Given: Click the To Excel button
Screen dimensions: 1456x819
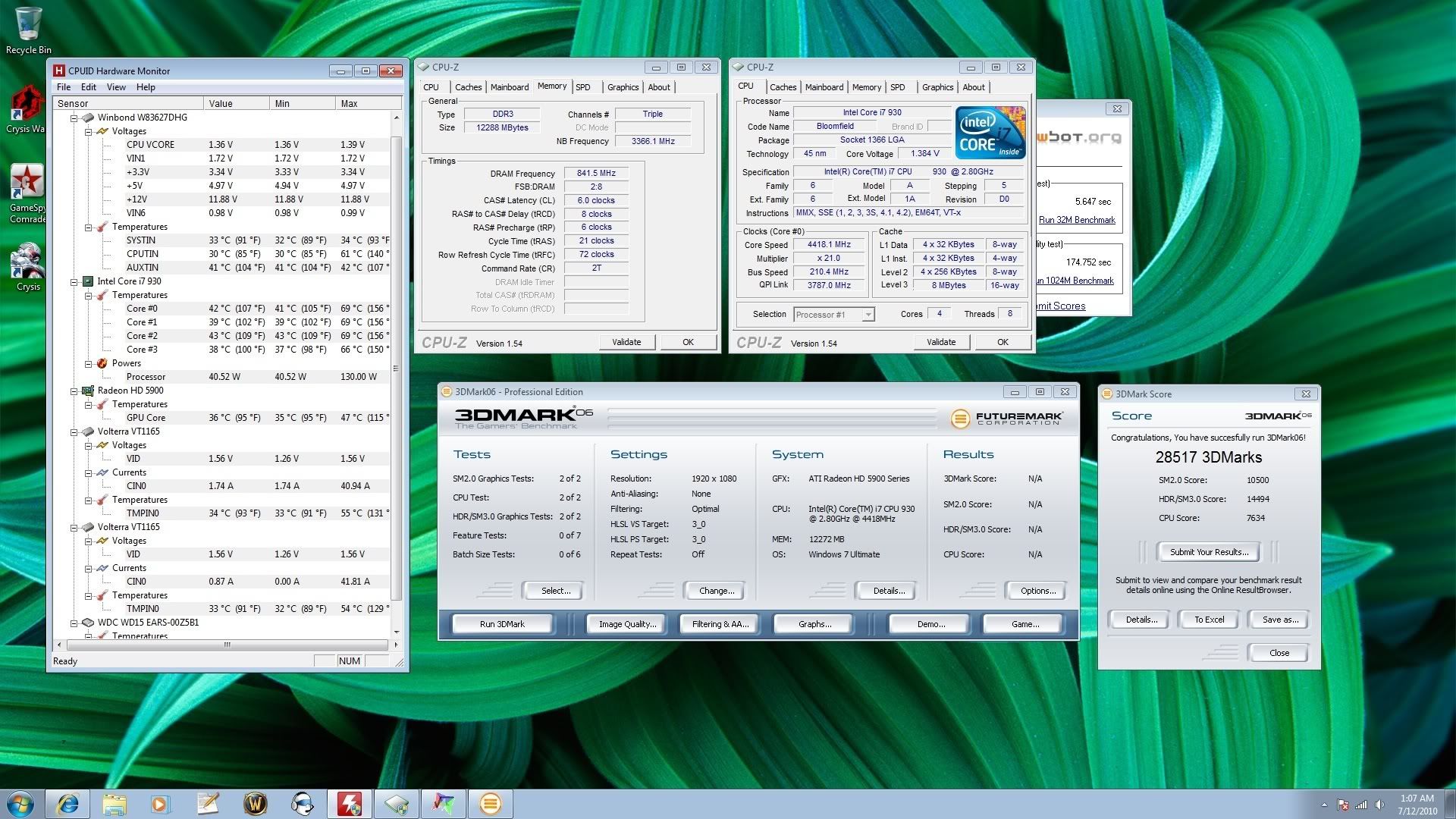Looking at the screenshot, I should pos(1209,620).
